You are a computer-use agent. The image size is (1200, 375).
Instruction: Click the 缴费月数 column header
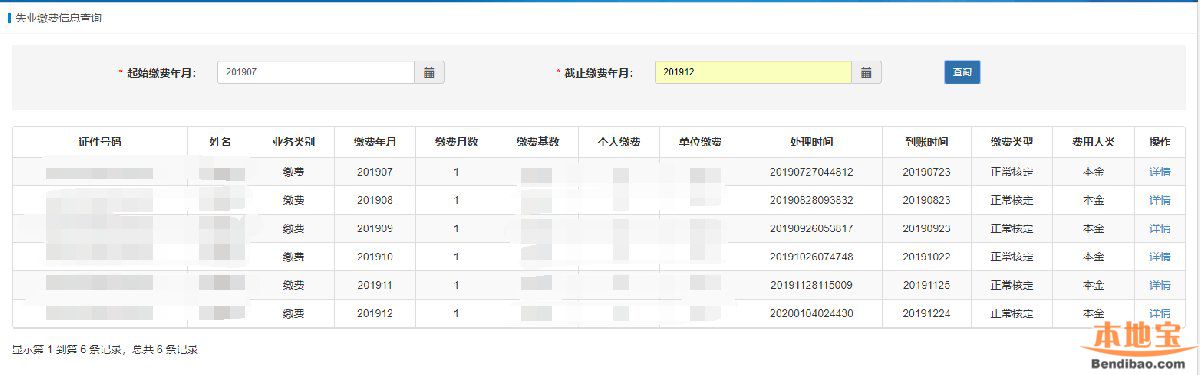pos(456,142)
